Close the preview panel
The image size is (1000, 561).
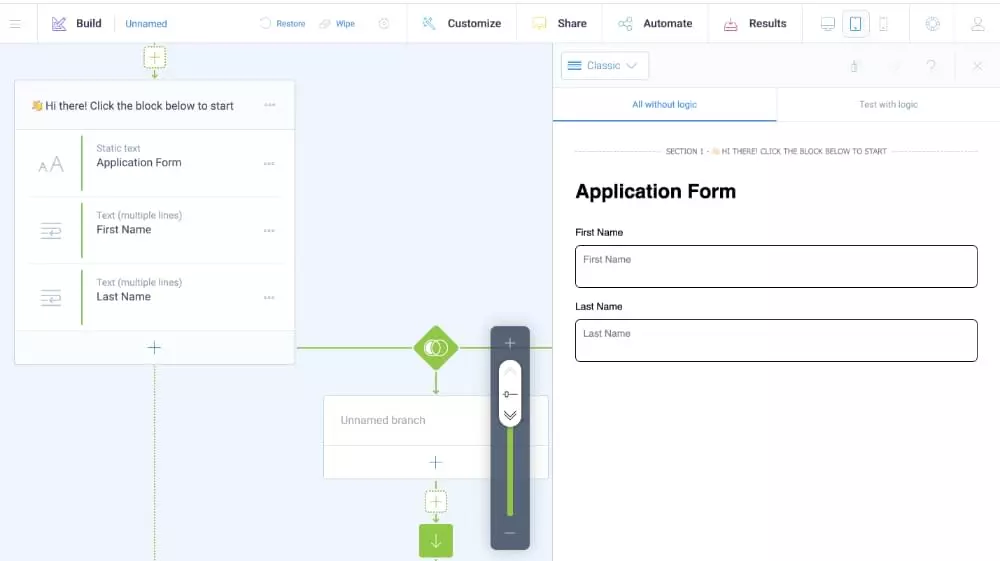coord(977,66)
